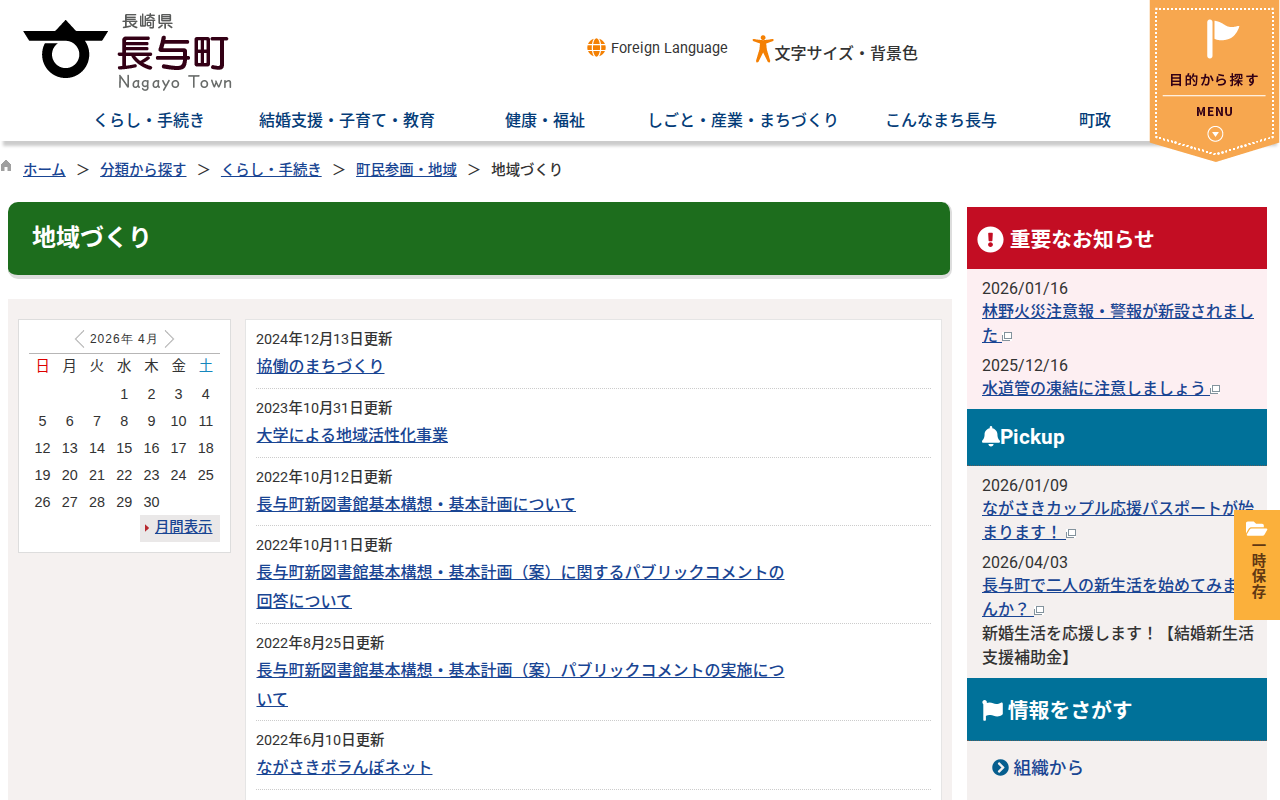Open 協働のまちづくり article
1280x800 pixels.
(x=320, y=366)
